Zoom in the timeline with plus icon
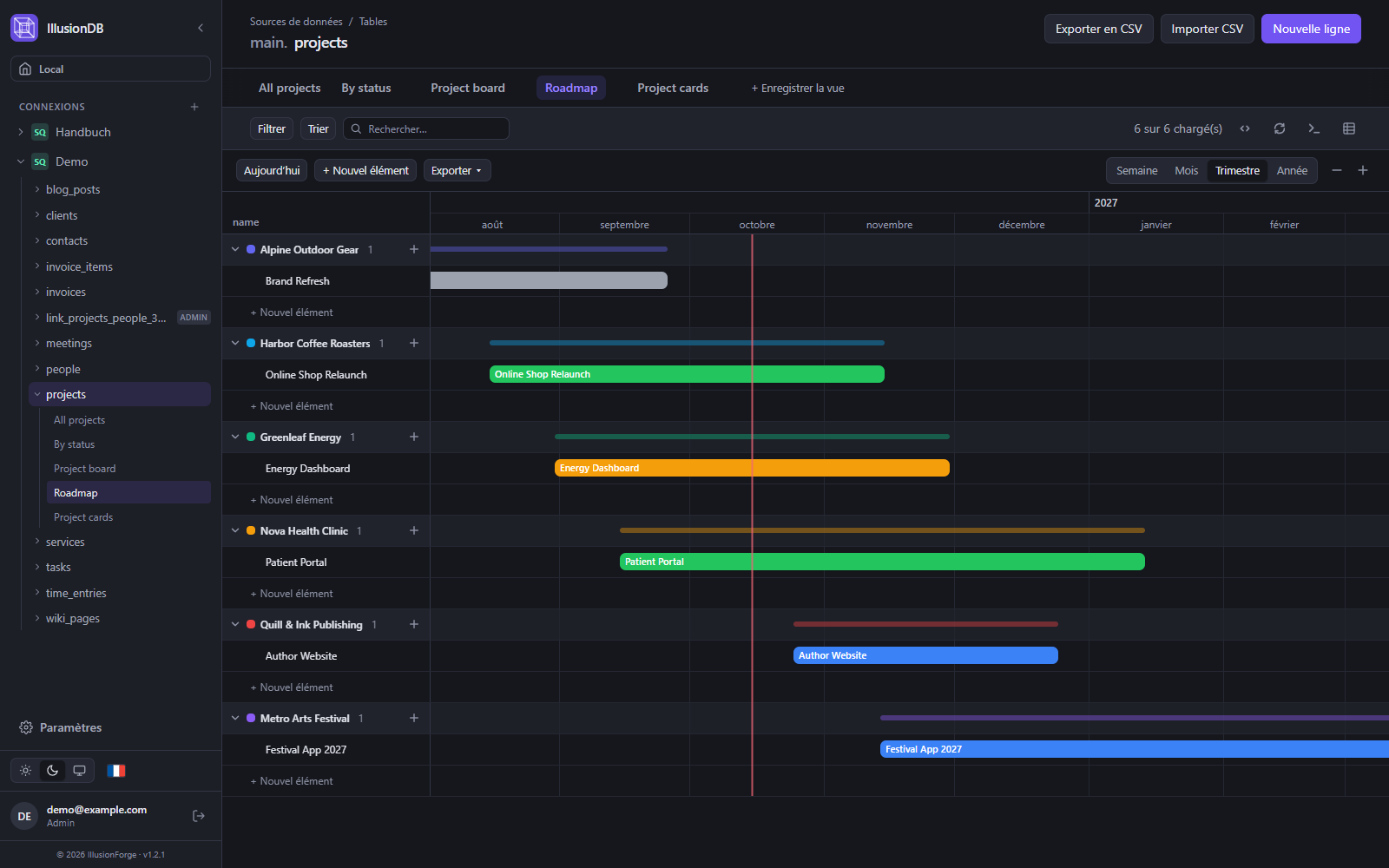 tap(1363, 170)
